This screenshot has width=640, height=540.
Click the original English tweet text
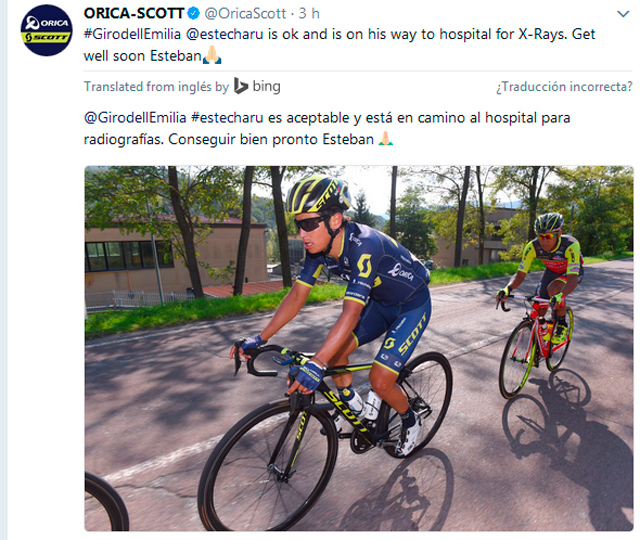(x=339, y=45)
